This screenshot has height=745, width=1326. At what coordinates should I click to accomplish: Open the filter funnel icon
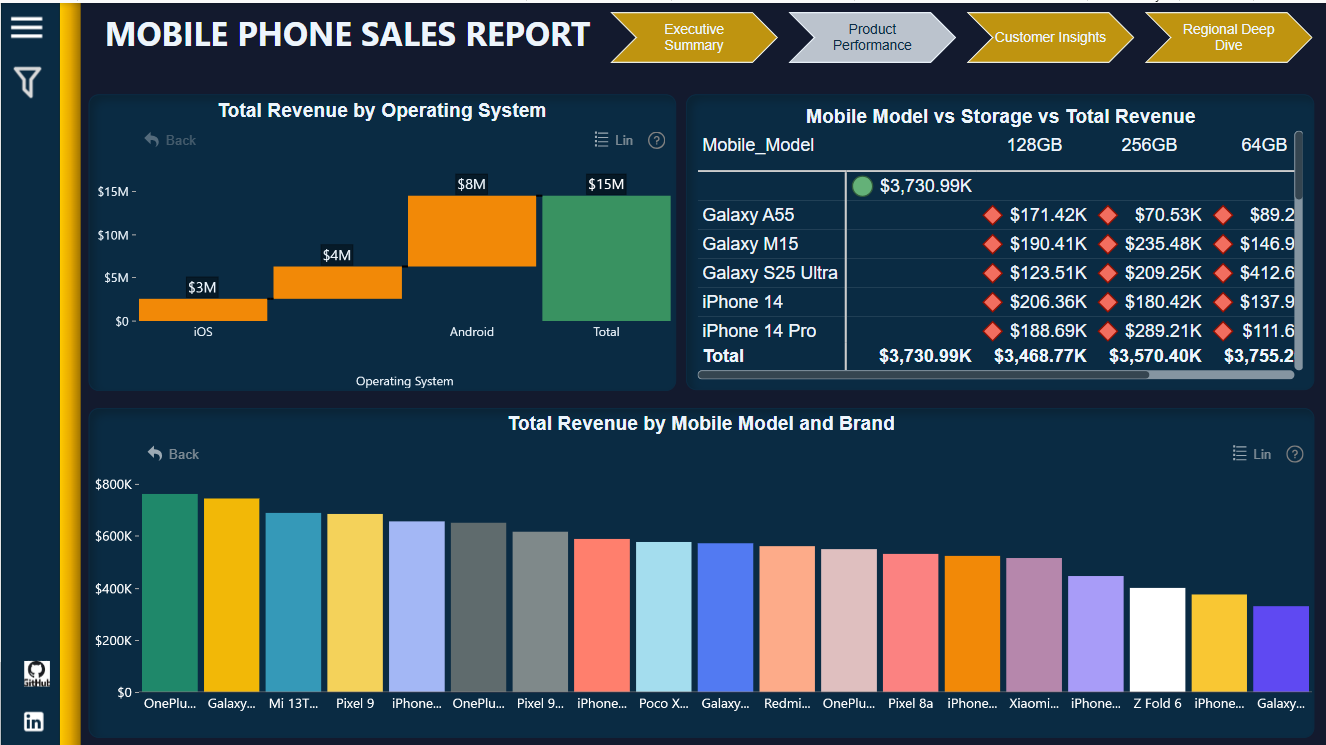click(28, 82)
